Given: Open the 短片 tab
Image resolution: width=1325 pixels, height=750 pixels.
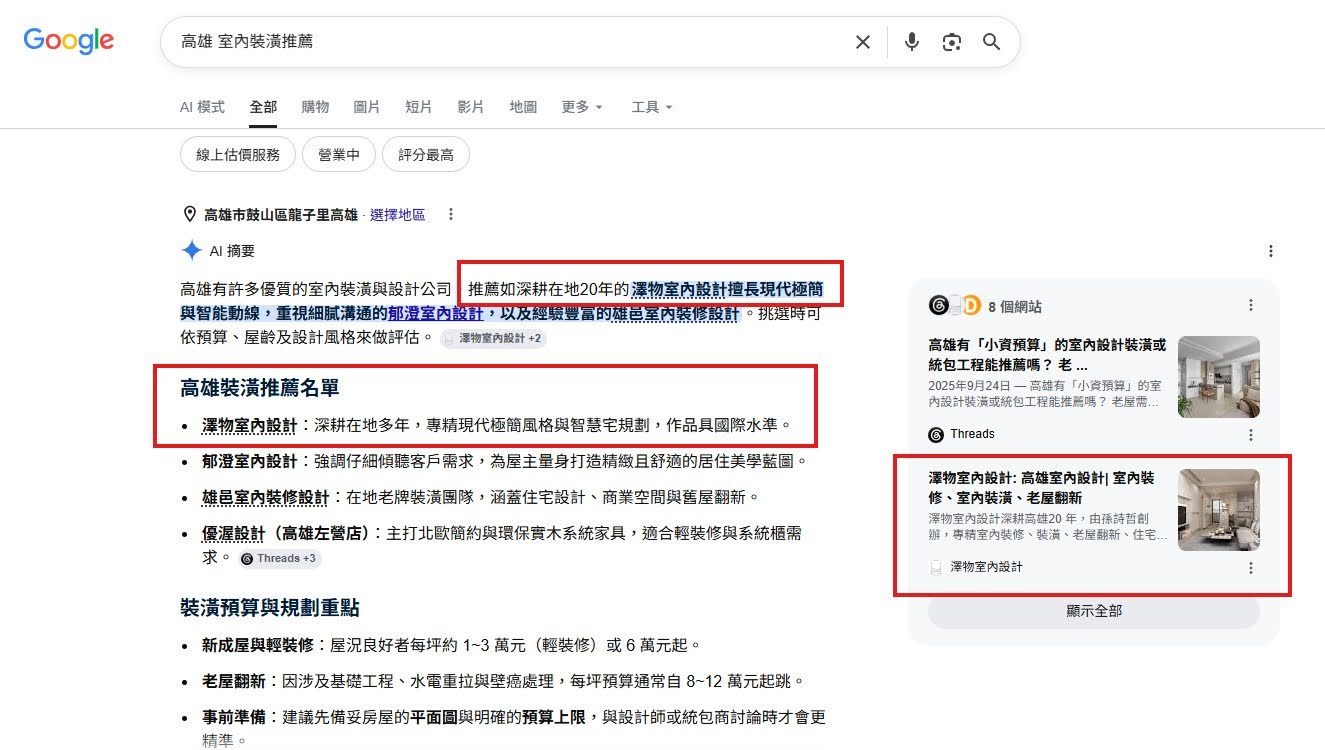Looking at the screenshot, I should click(x=419, y=107).
